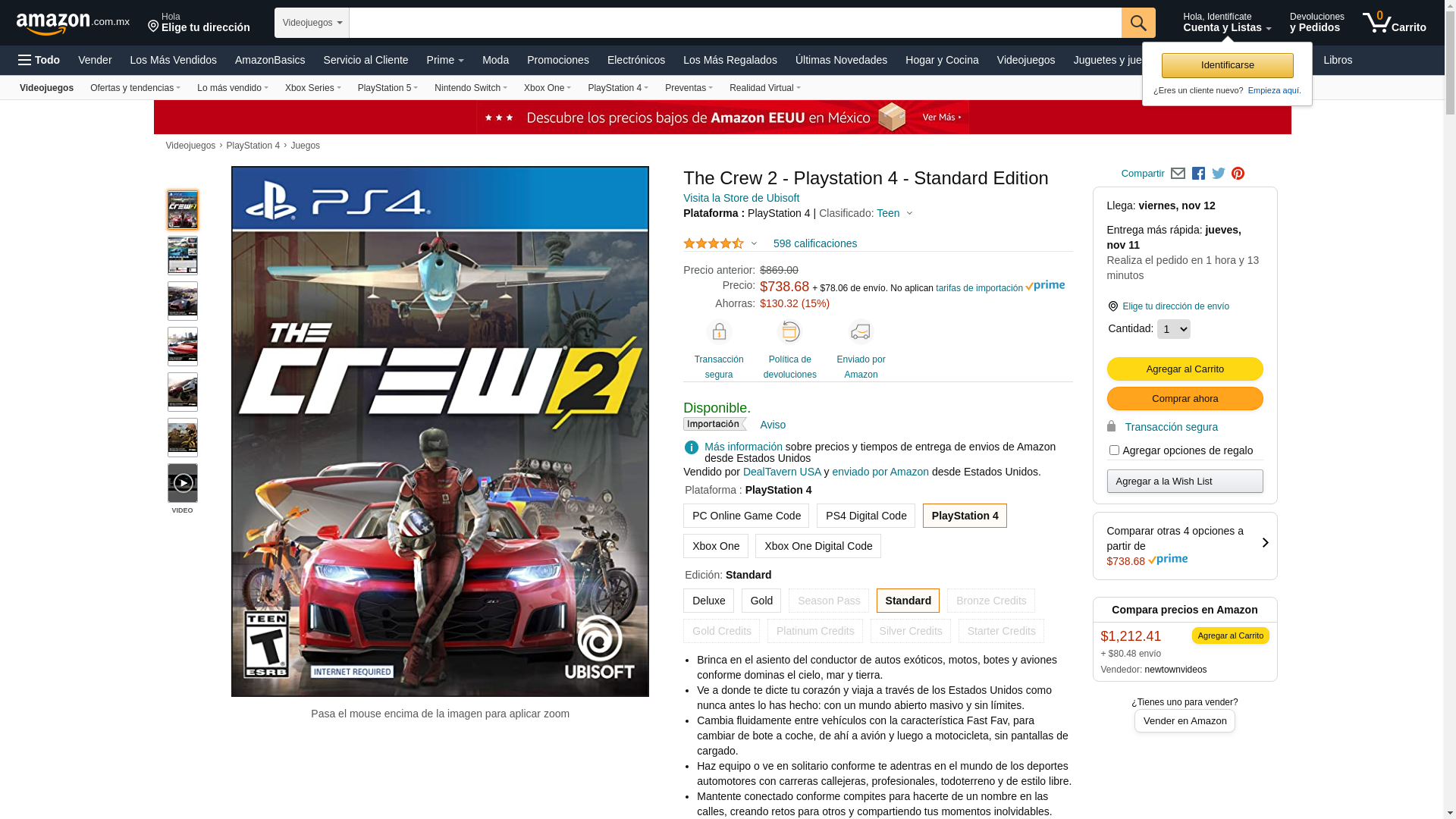Viewport: 1456px width, 819px height.
Task: Check Agregar opciones de regalo
Action: pos(1114,450)
